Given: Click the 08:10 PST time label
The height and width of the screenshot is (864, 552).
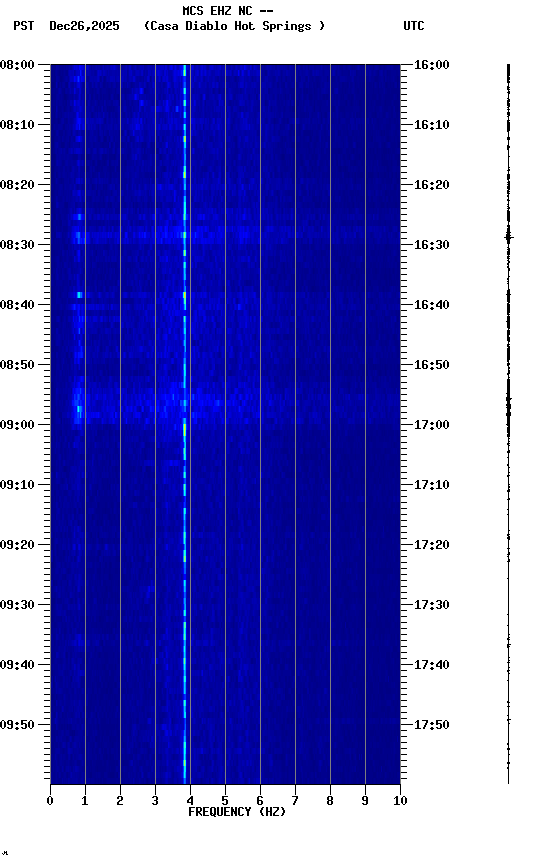Looking at the screenshot, I should [x=17, y=125].
